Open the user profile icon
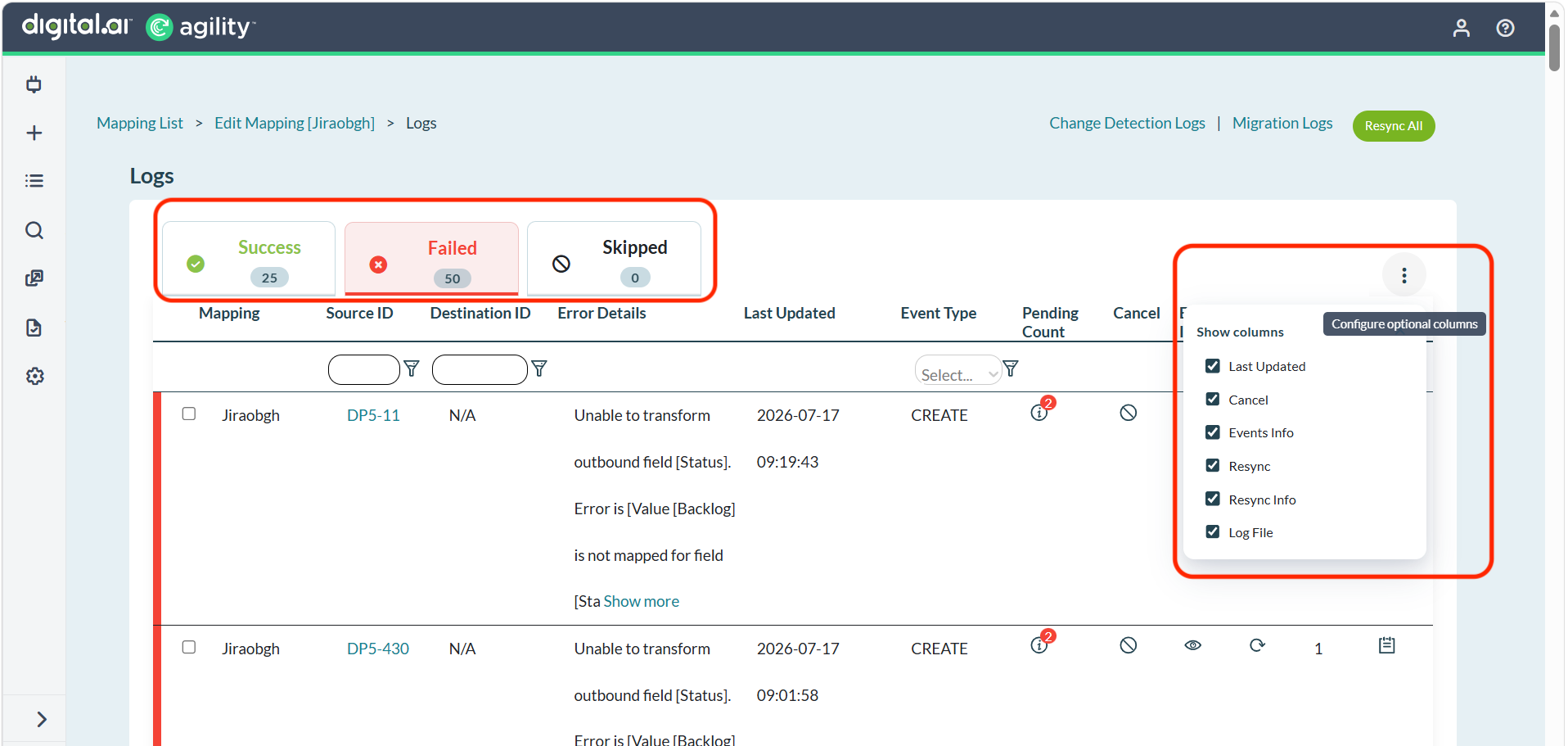Viewport: 1568px width, 746px height. pos(1461,28)
